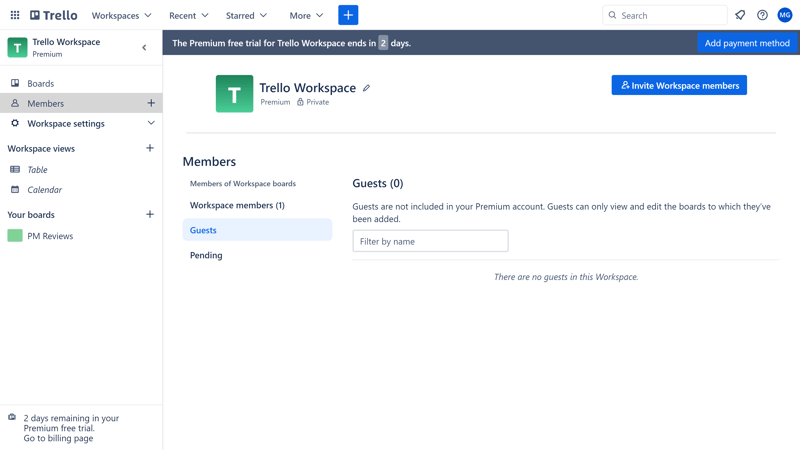800x450 pixels.
Task: Select the Guests tab
Action: 257,230
